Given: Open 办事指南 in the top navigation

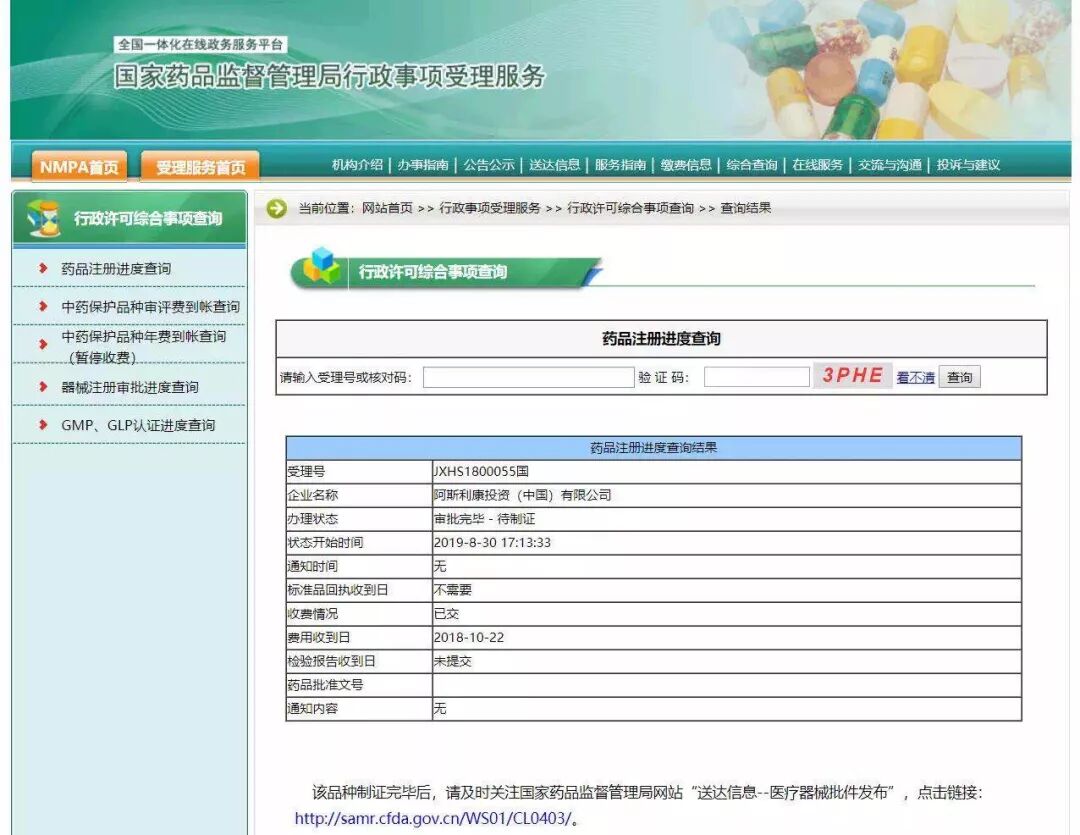Looking at the screenshot, I should click(x=423, y=165).
